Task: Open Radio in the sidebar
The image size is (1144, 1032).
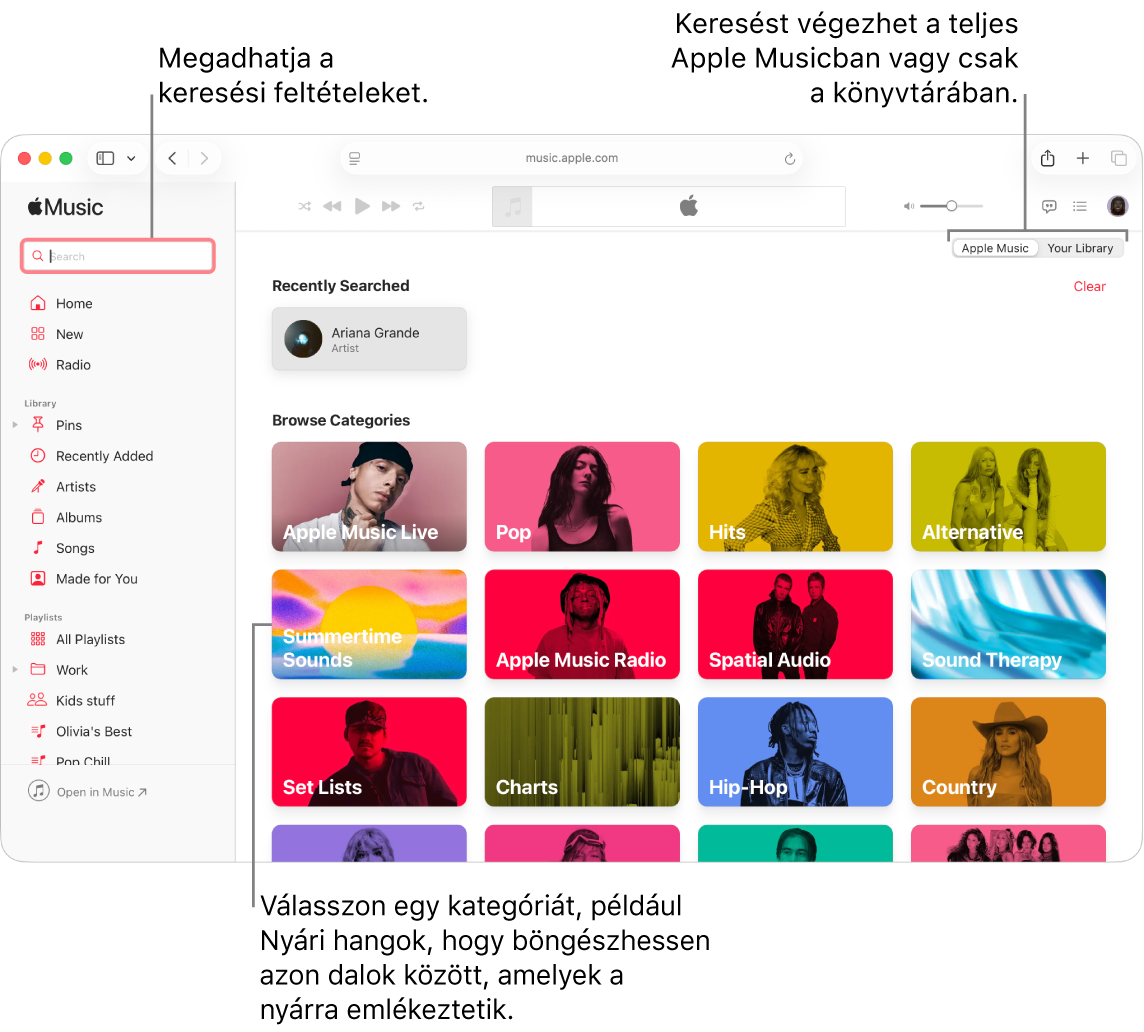Action: [71, 364]
